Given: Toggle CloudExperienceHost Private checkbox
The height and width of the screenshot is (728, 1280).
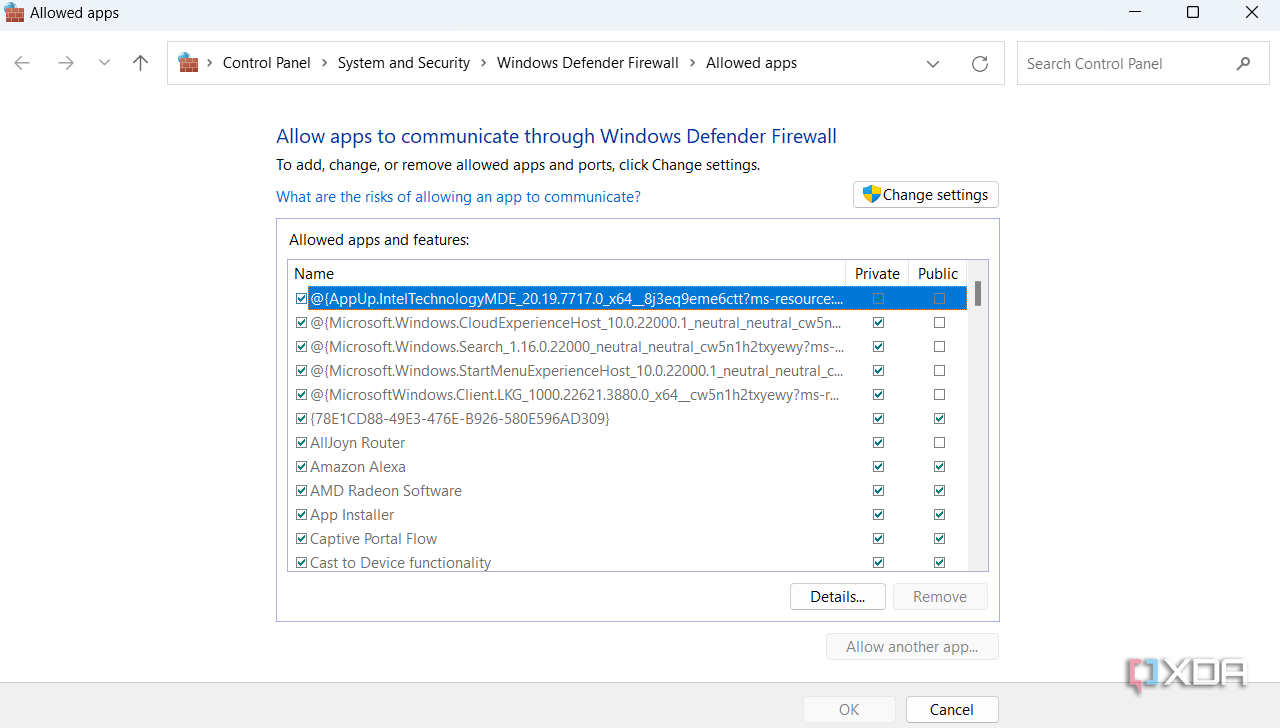Looking at the screenshot, I should point(878,323).
